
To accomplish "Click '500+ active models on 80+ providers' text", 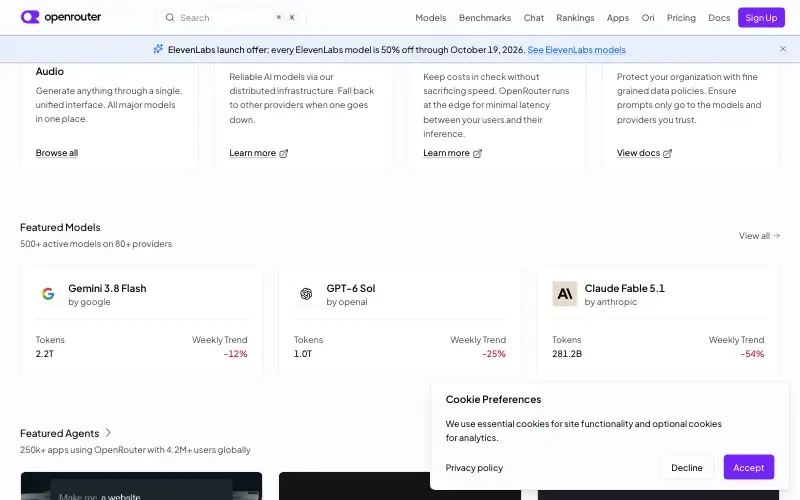I will click(96, 244).
